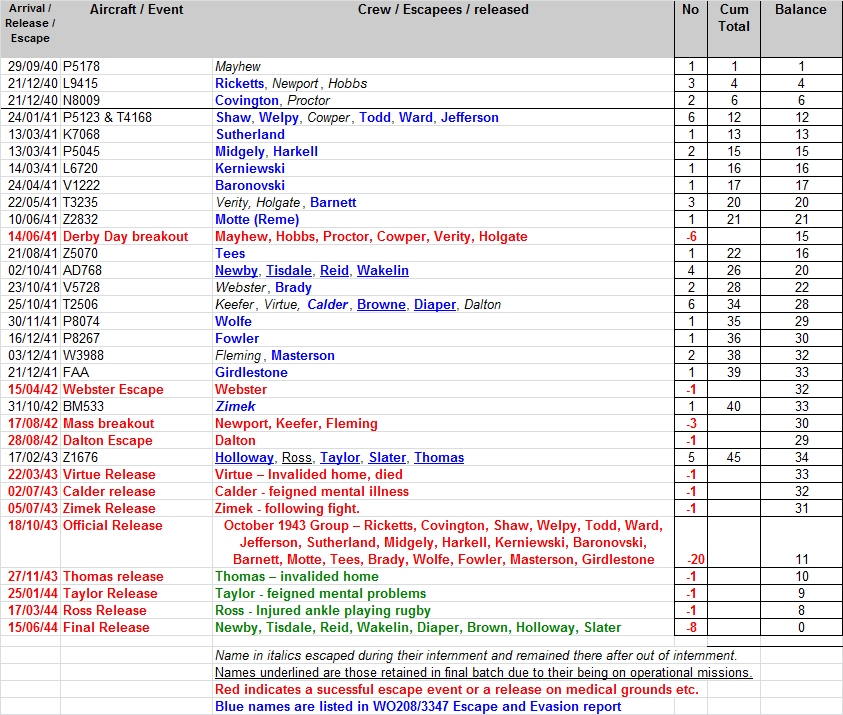The image size is (843, 715).
Task: Select the final balance cell '0'
Action: pos(801,628)
